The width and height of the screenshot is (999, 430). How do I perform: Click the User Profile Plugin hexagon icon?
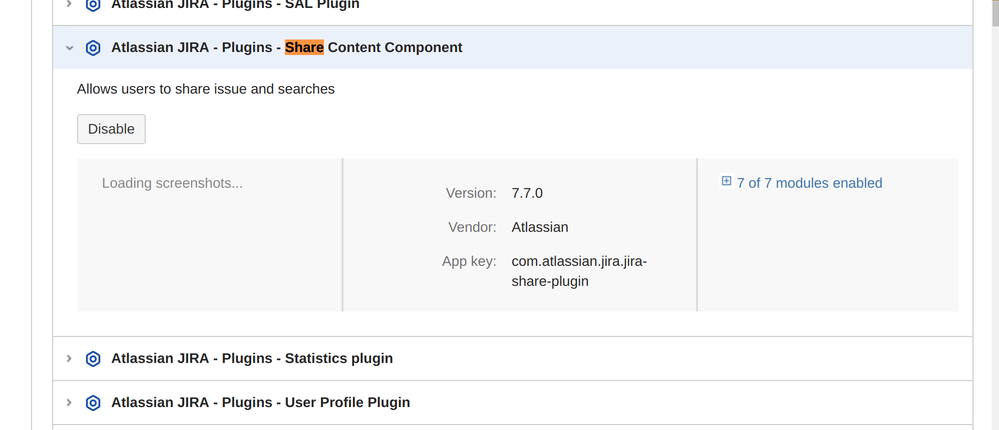(x=93, y=402)
